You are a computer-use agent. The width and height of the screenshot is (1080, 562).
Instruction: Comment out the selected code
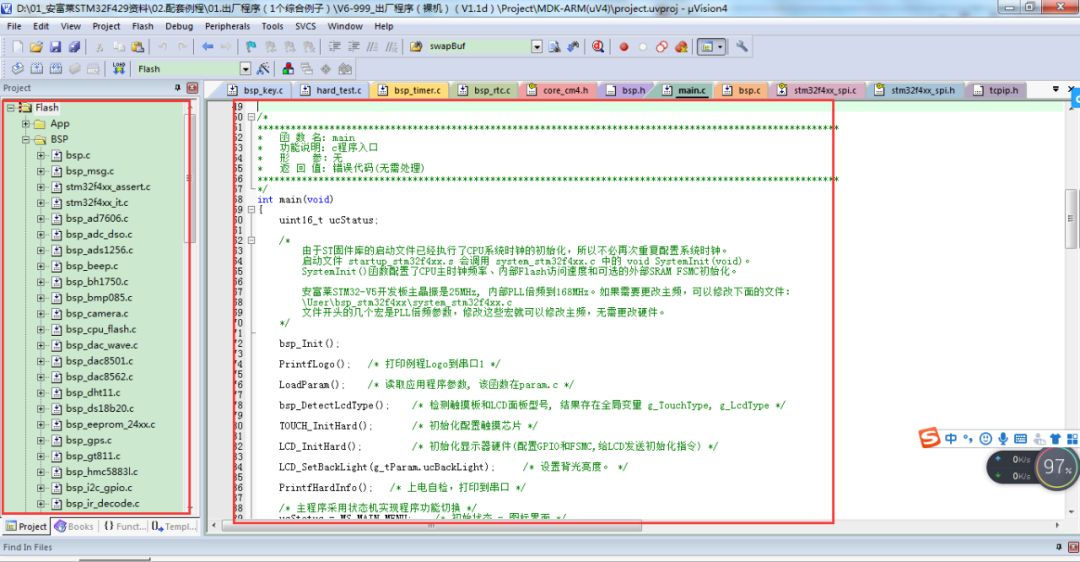[x=372, y=47]
